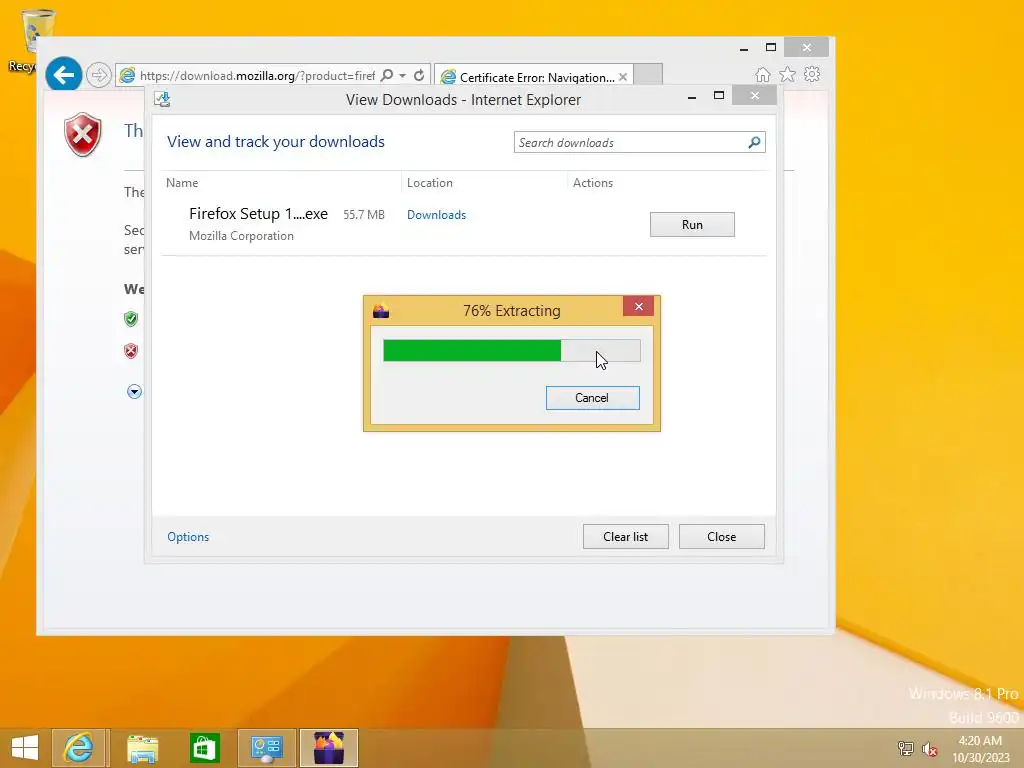1024x768 pixels.
Task: Click the search magnifier in the address bar
Action: (x=387, y=75)
